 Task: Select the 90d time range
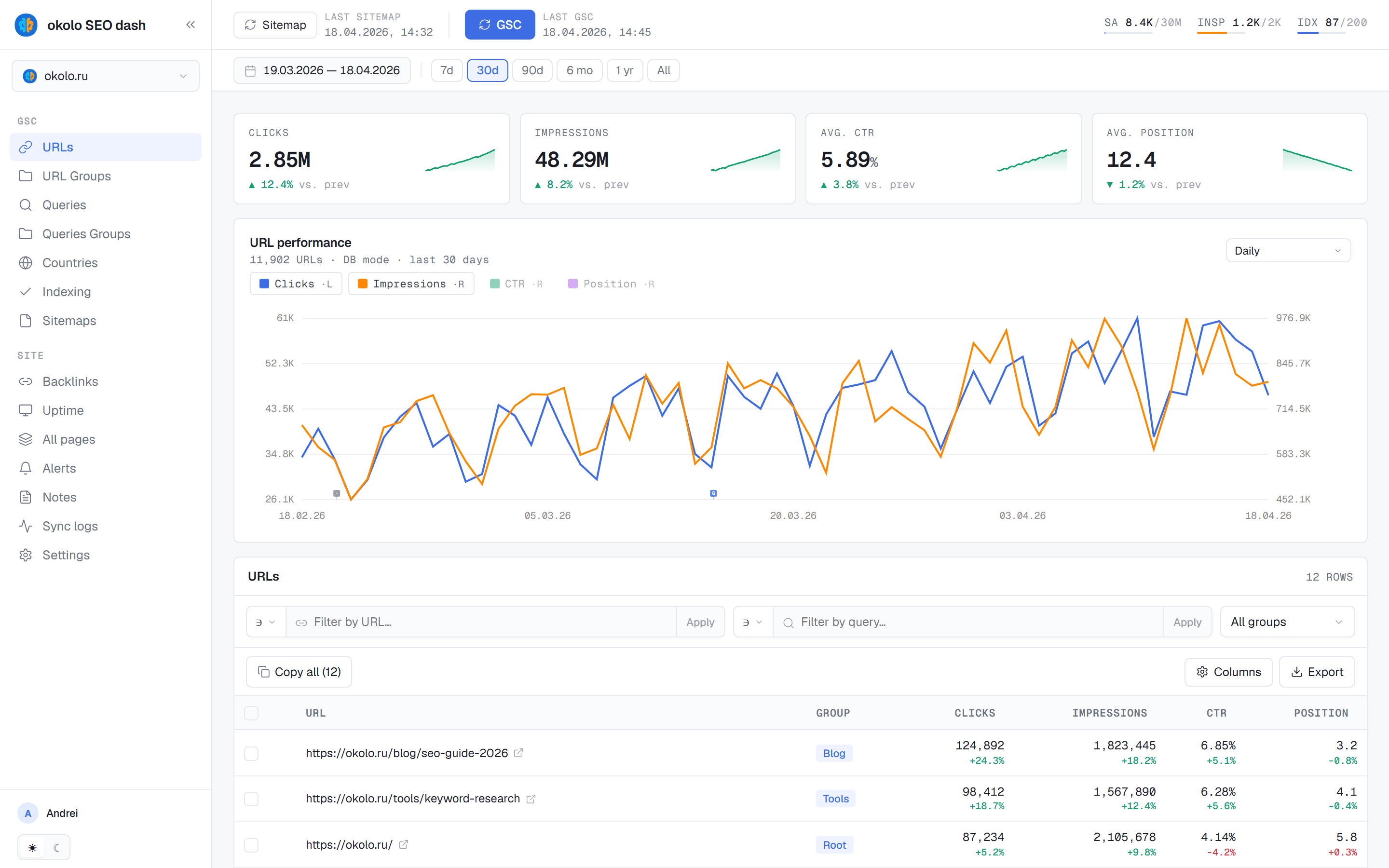pyautogui.click(x=532, y=70)
